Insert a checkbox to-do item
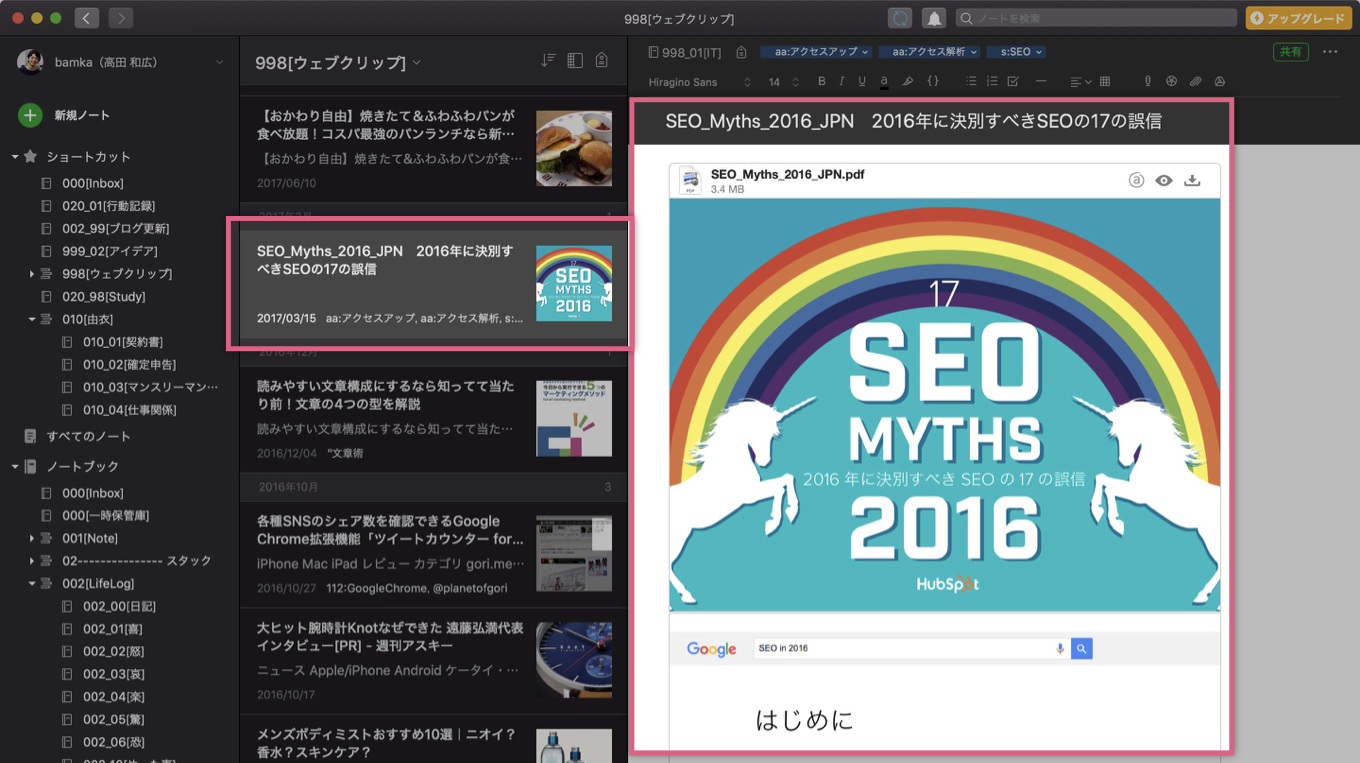 point(1013,81)
